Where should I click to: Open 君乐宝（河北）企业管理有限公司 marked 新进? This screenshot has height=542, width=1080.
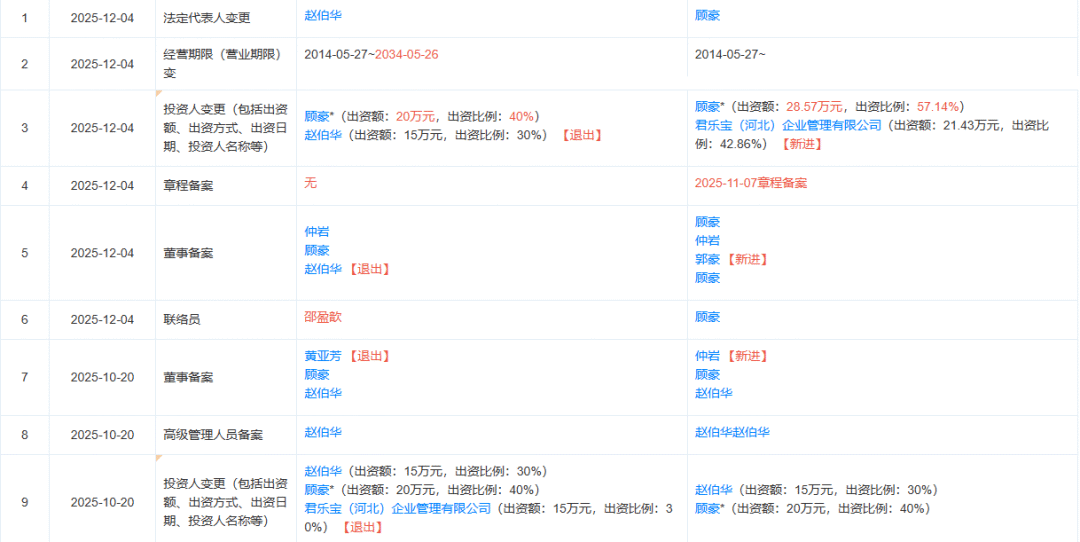(x=788, y=125)
